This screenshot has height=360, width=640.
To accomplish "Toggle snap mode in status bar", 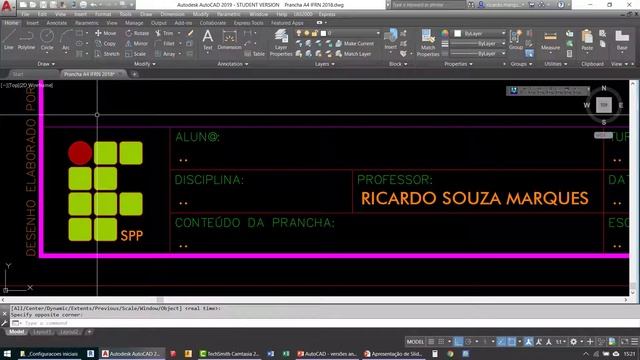I will point(441,342).
